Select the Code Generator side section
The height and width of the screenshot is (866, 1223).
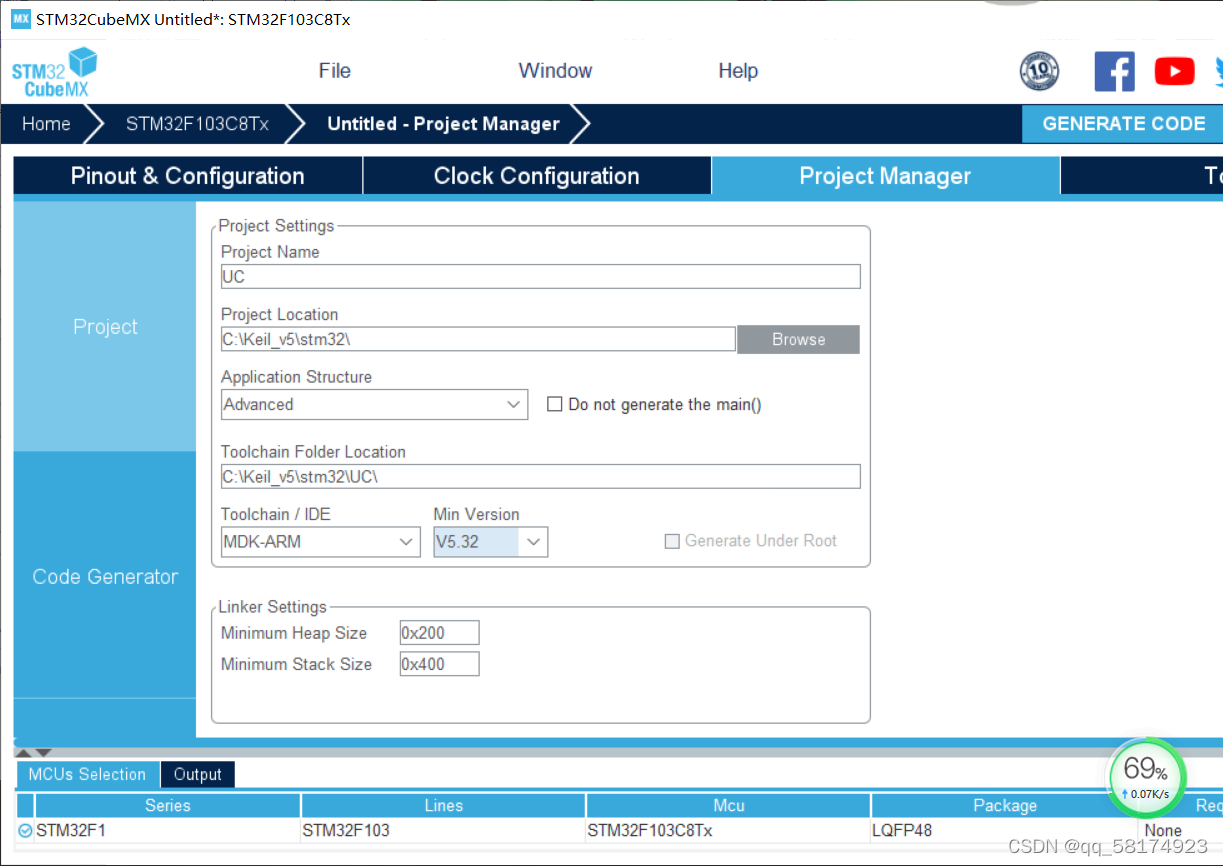105,576
